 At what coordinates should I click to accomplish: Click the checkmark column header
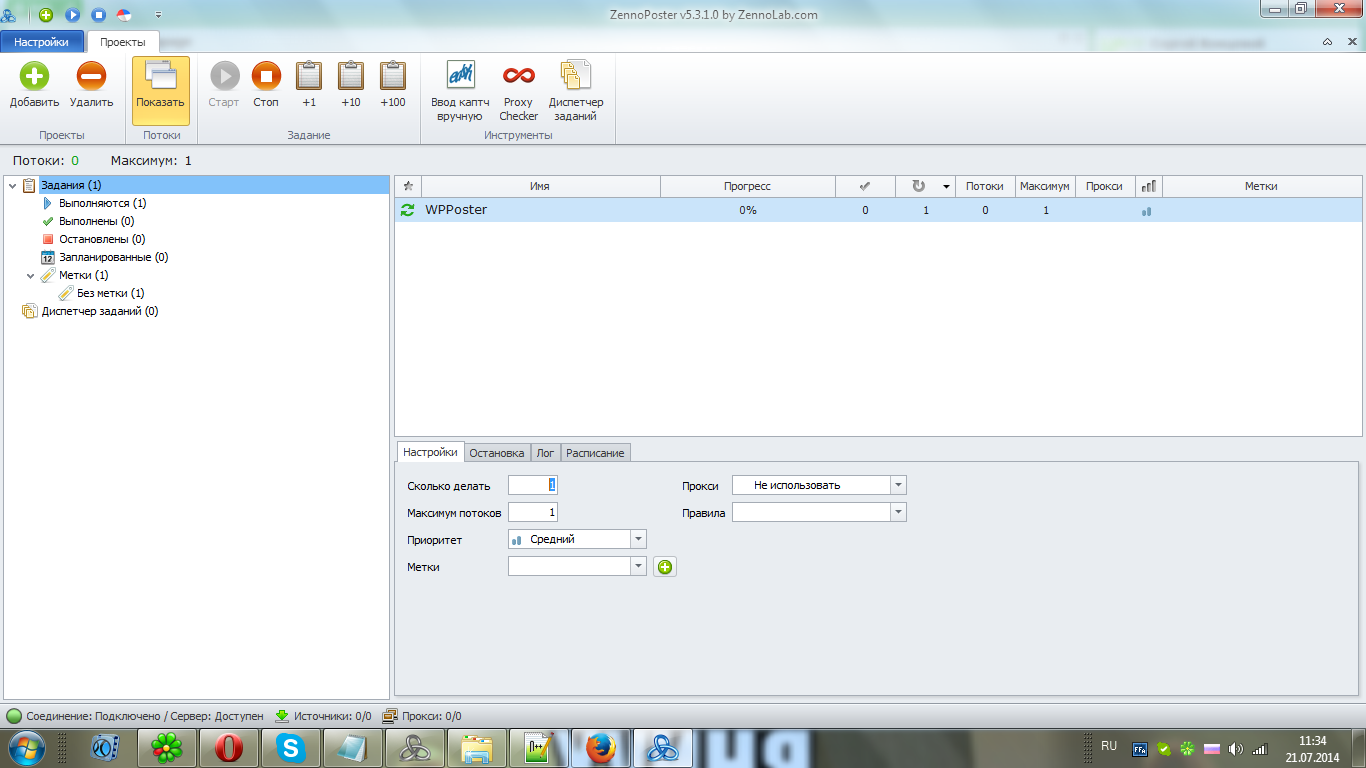coord(865,186)
